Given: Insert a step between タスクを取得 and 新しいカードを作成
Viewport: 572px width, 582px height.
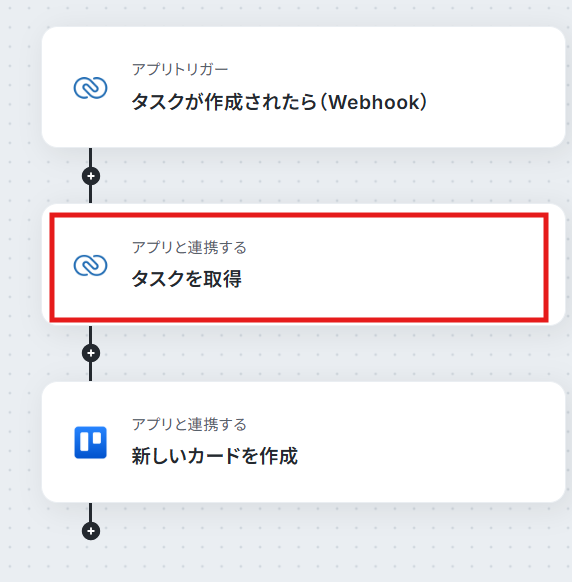Looking at the screenshot, I should (x=91, y=353).
